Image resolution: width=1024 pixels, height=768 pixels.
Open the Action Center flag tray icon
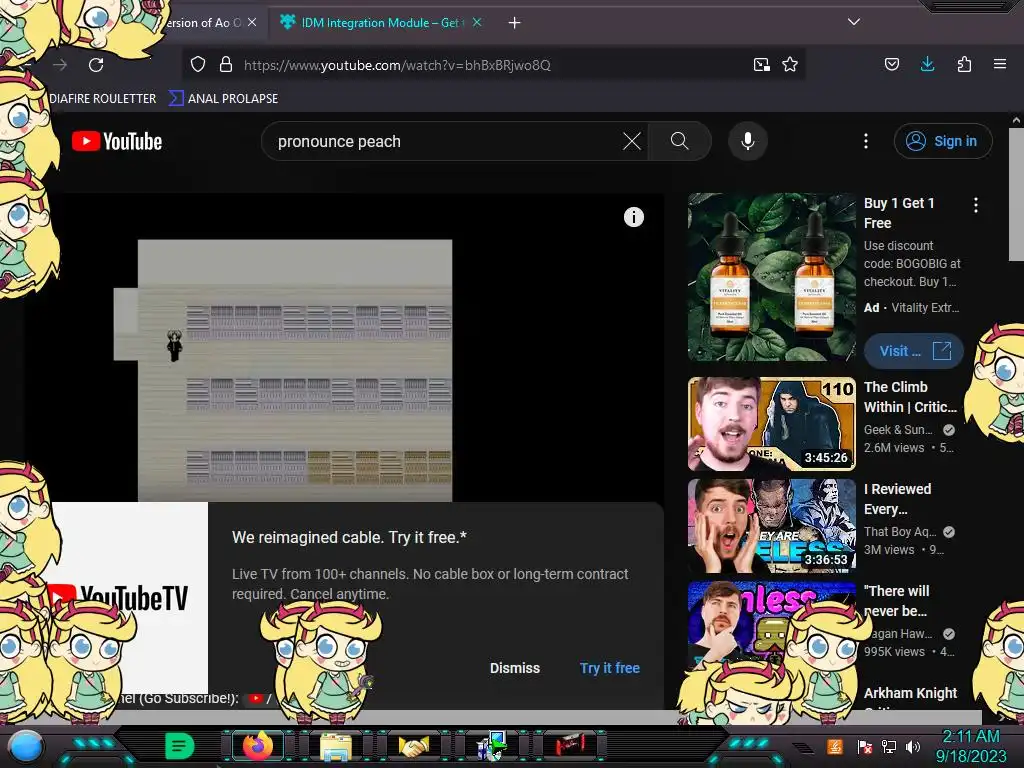point(864,746)
